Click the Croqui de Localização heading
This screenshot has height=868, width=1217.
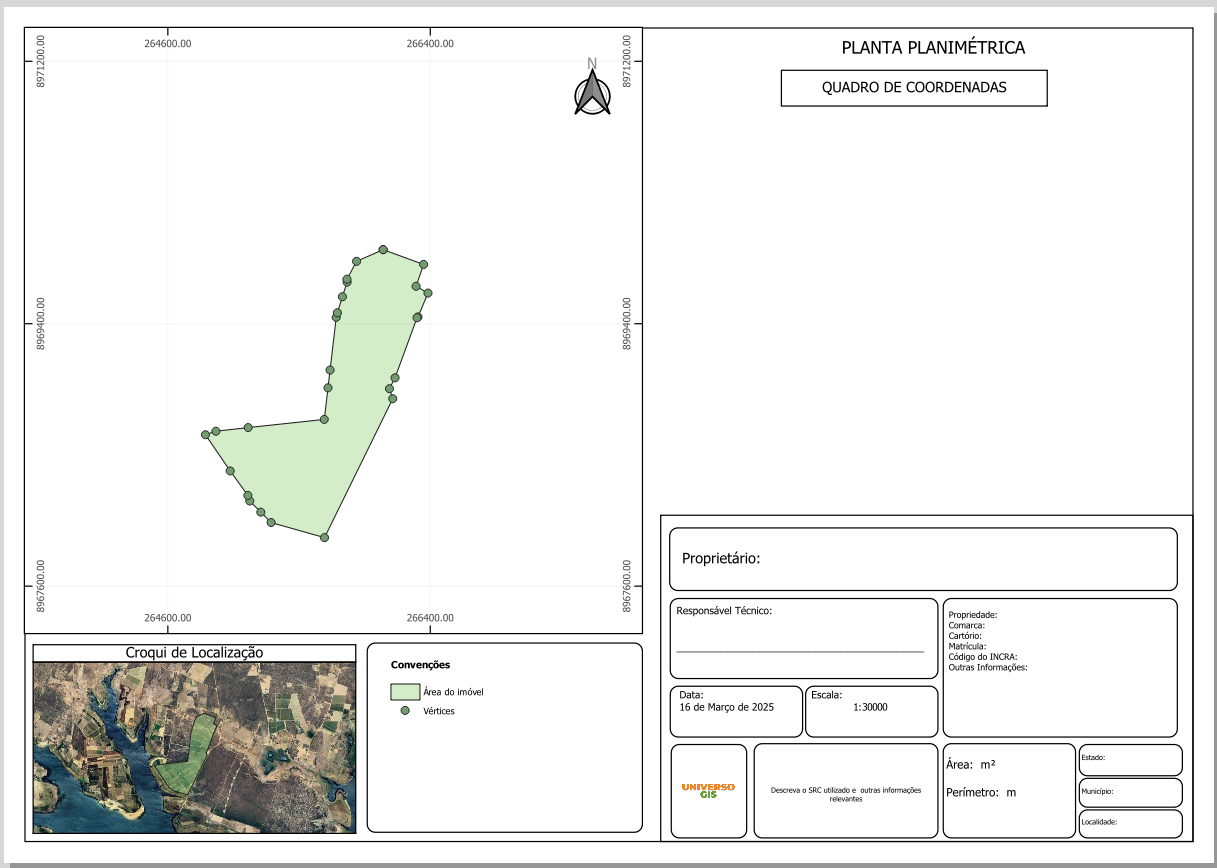194,653
